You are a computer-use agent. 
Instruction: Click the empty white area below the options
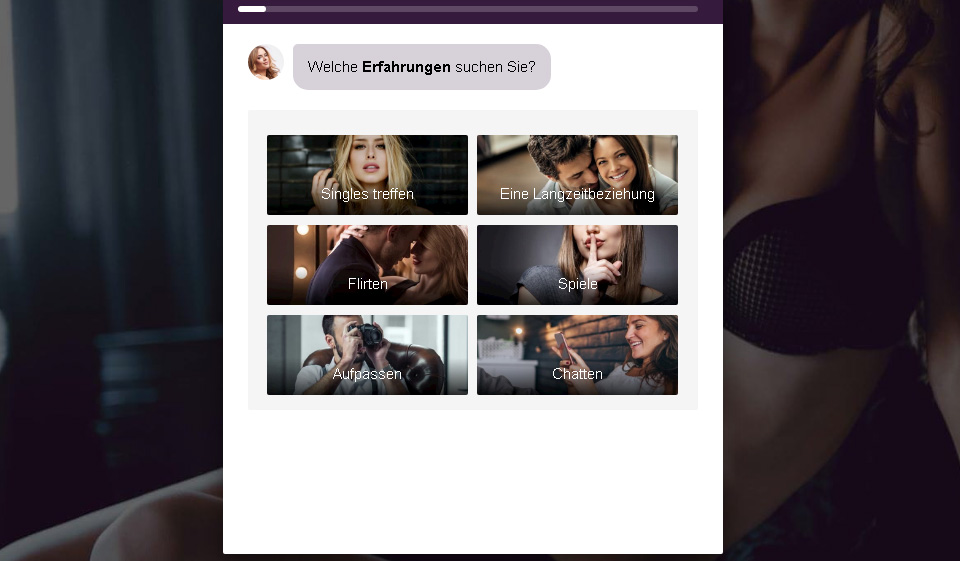(472, 480)
